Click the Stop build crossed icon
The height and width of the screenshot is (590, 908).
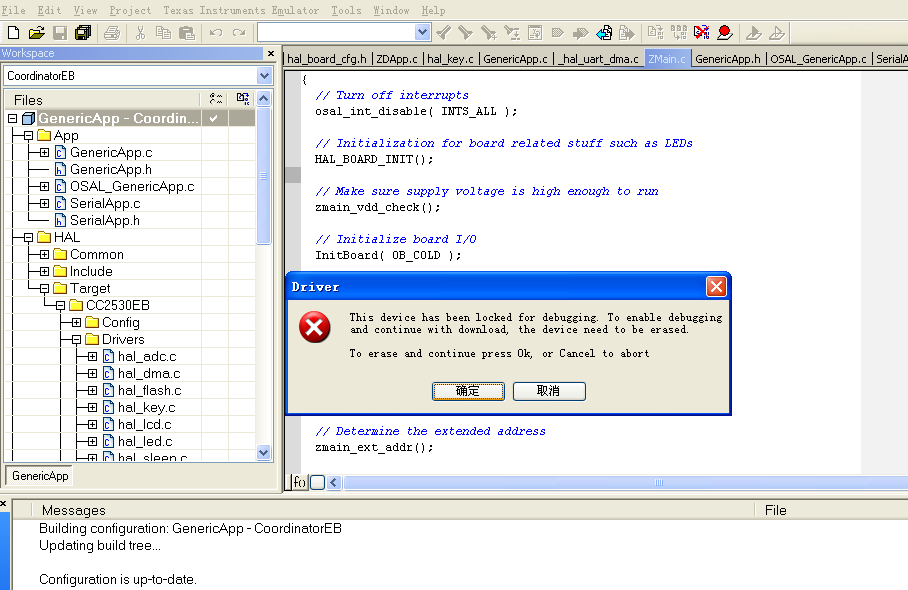pos(701,33)
